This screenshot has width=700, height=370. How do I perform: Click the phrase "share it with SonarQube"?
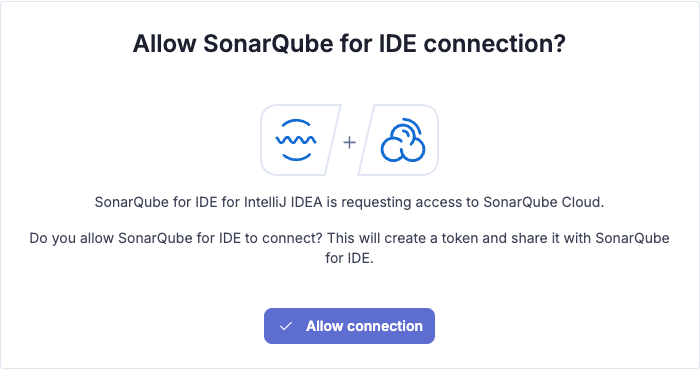[590, 238]
